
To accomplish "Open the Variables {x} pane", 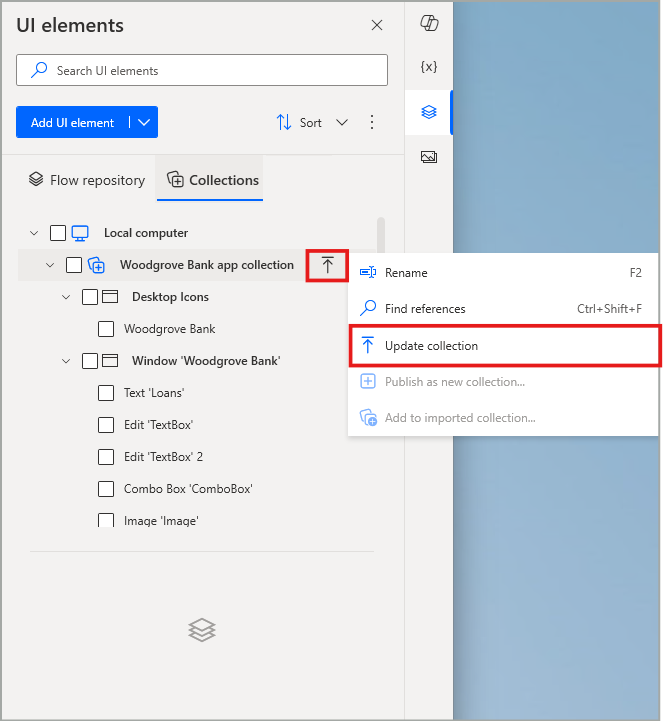I will 429,67.
